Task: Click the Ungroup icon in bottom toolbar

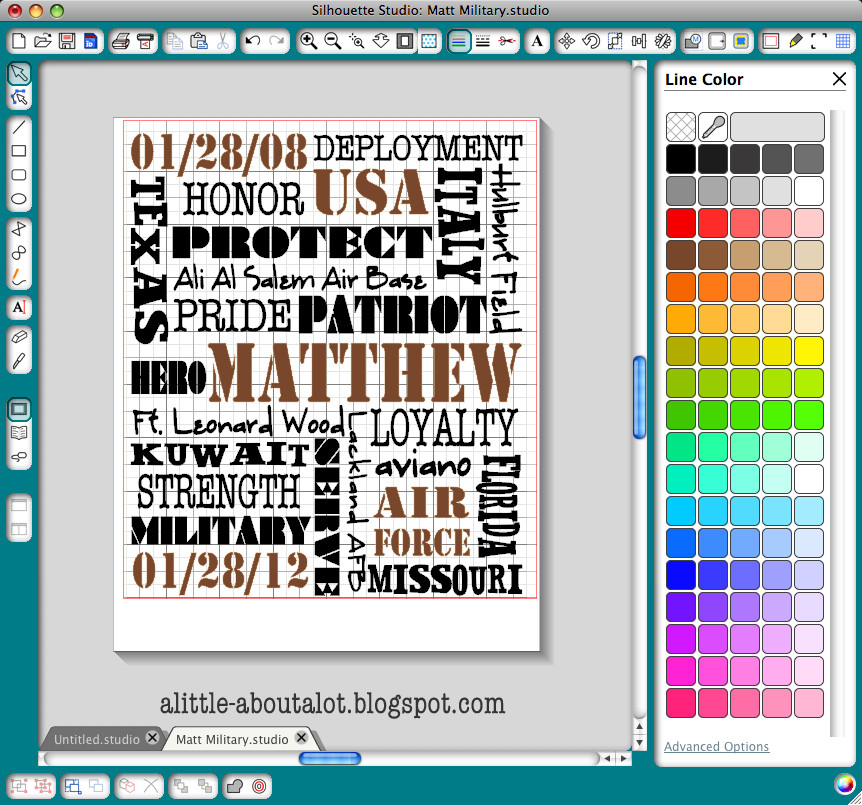Action: 43,786
